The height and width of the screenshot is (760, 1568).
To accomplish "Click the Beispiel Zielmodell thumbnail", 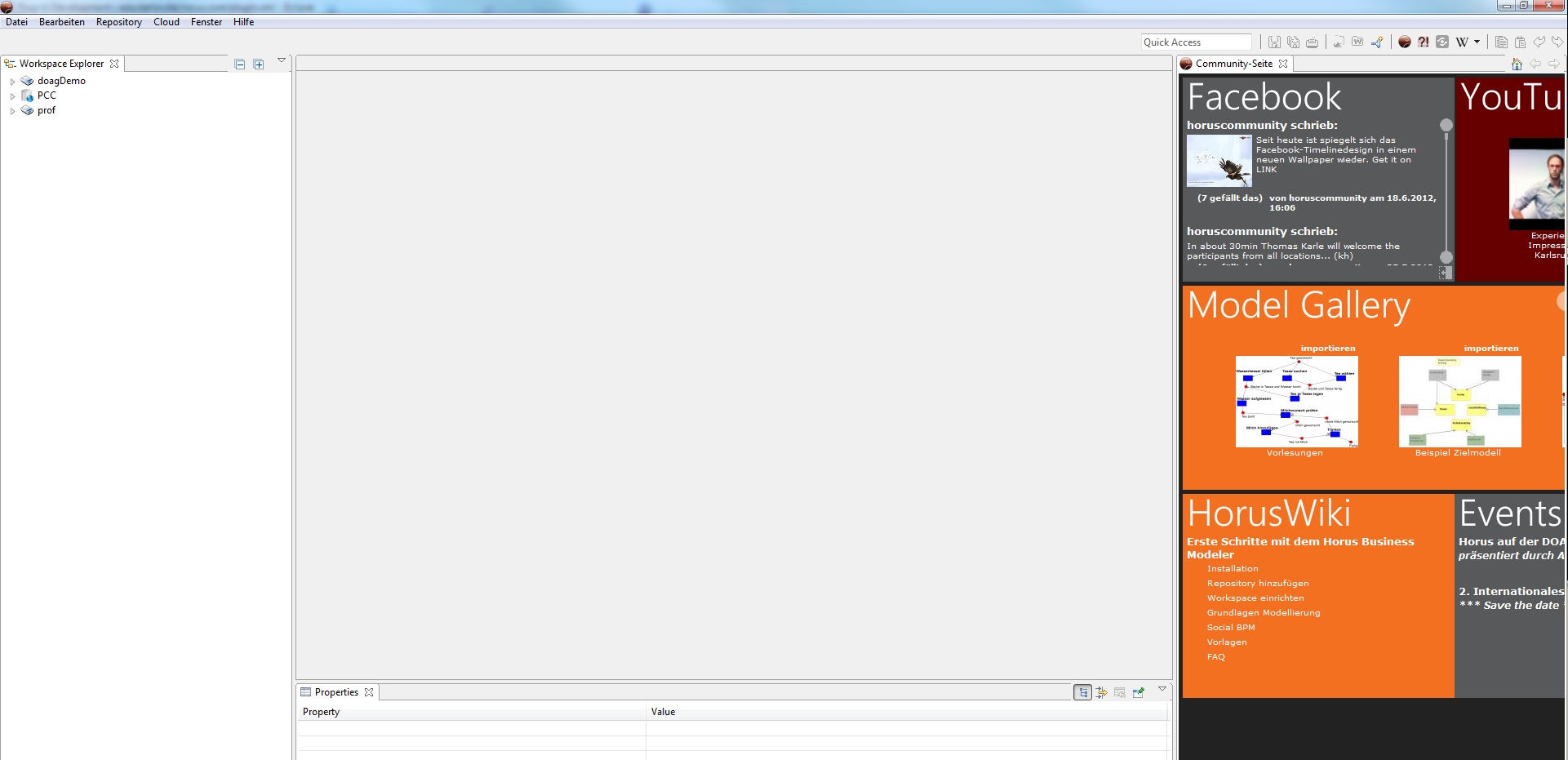I will click(1460, 402).
